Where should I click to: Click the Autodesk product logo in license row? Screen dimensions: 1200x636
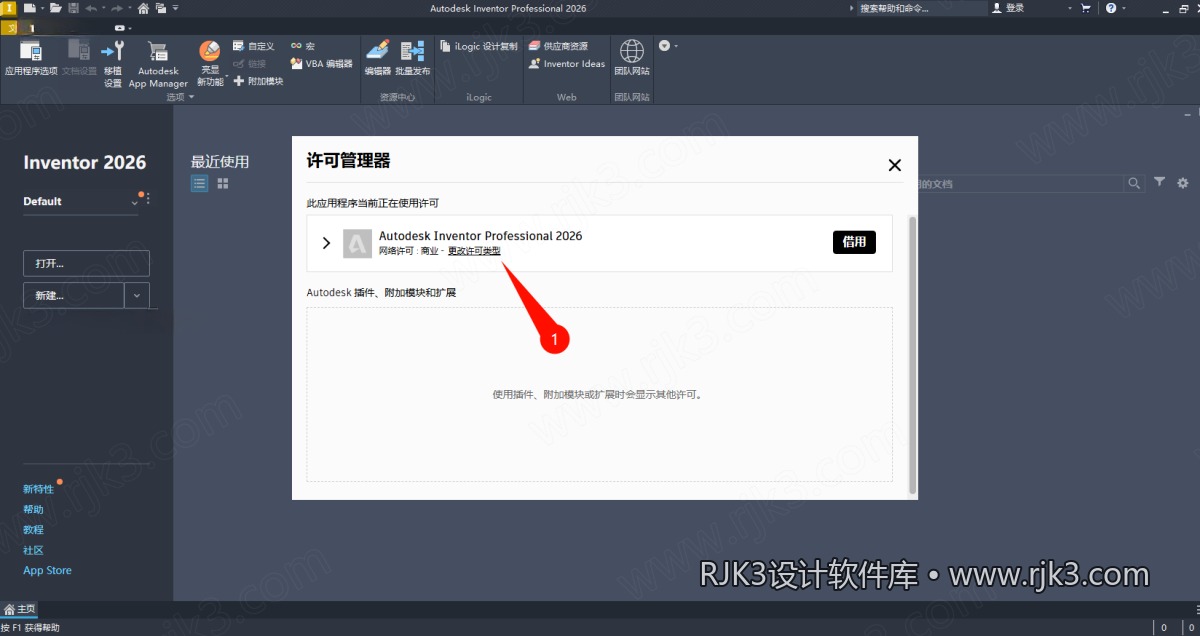point(357,244)
